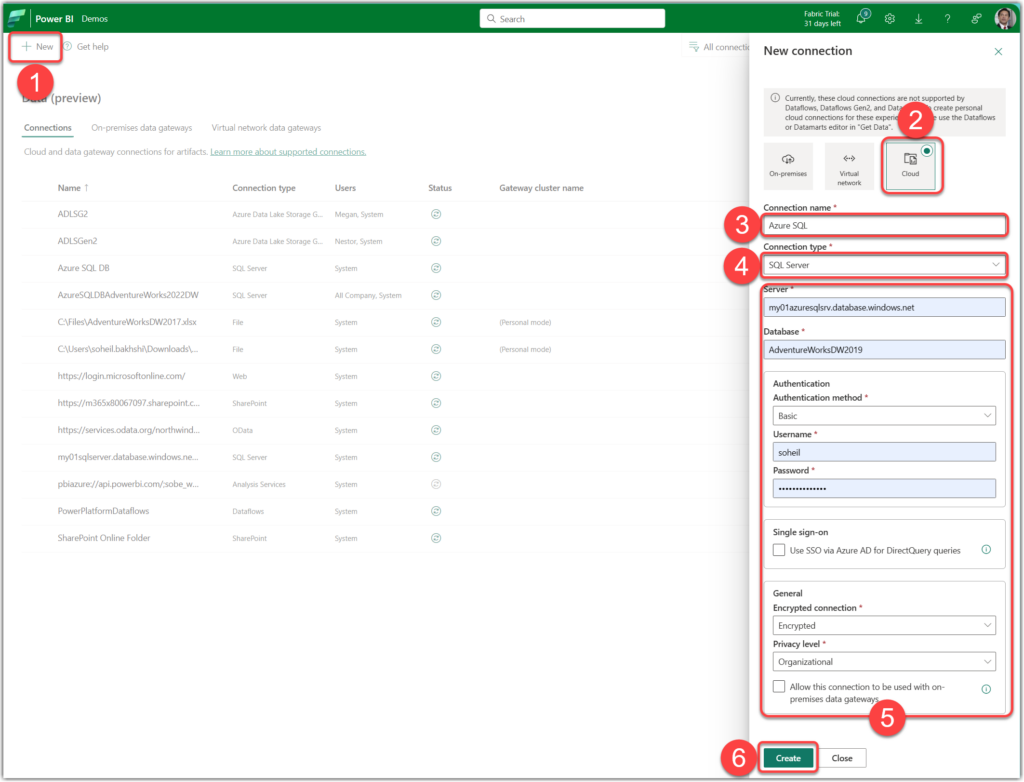Screen dimensions: 1024x782
Task: Click status icon for AdventureWorksDW2017.xlsx row
Action: pyautogui.click(x=436, y=322)
